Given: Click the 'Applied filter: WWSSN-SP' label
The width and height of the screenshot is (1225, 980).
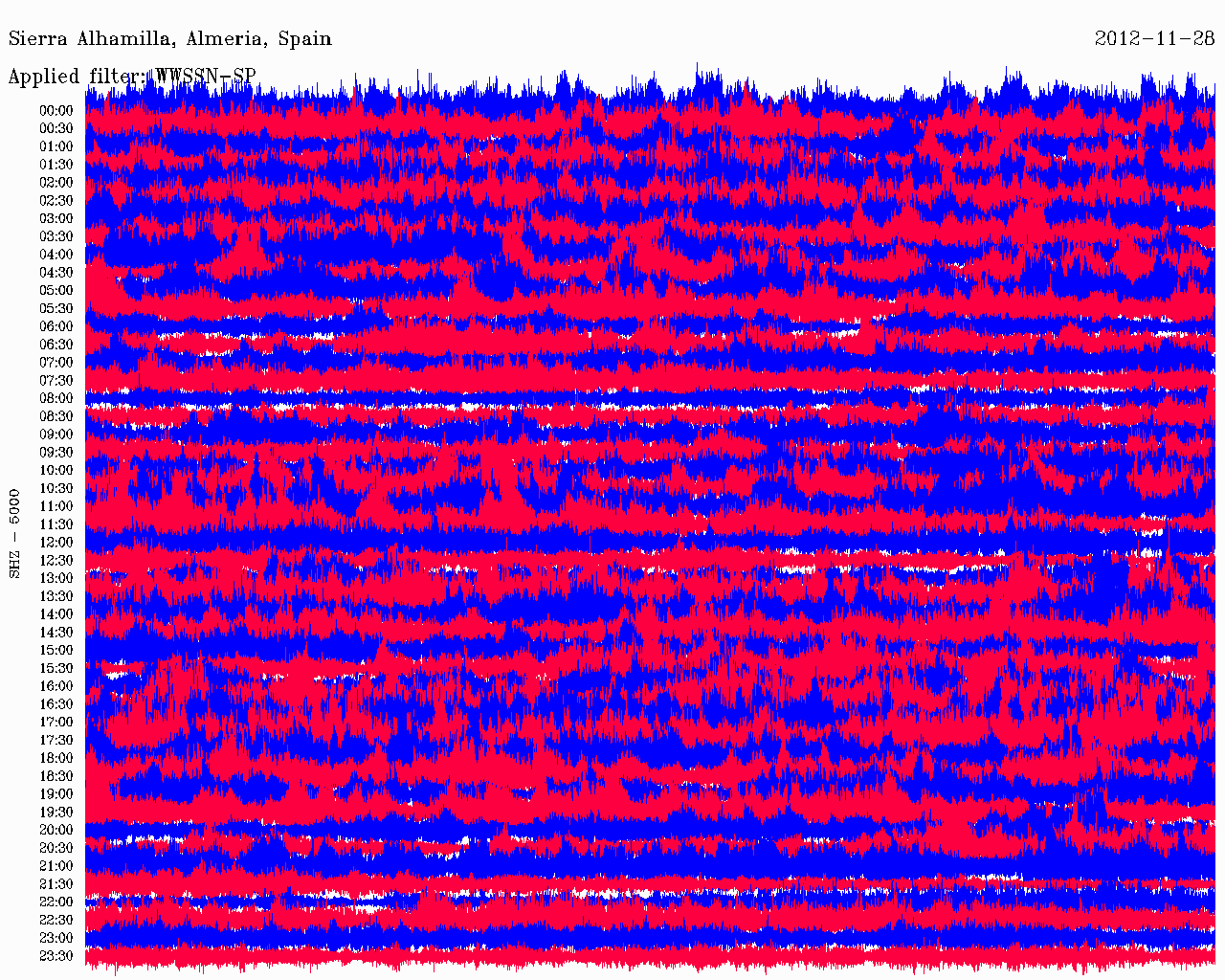Looking at the screenshot, I should 132,77.
